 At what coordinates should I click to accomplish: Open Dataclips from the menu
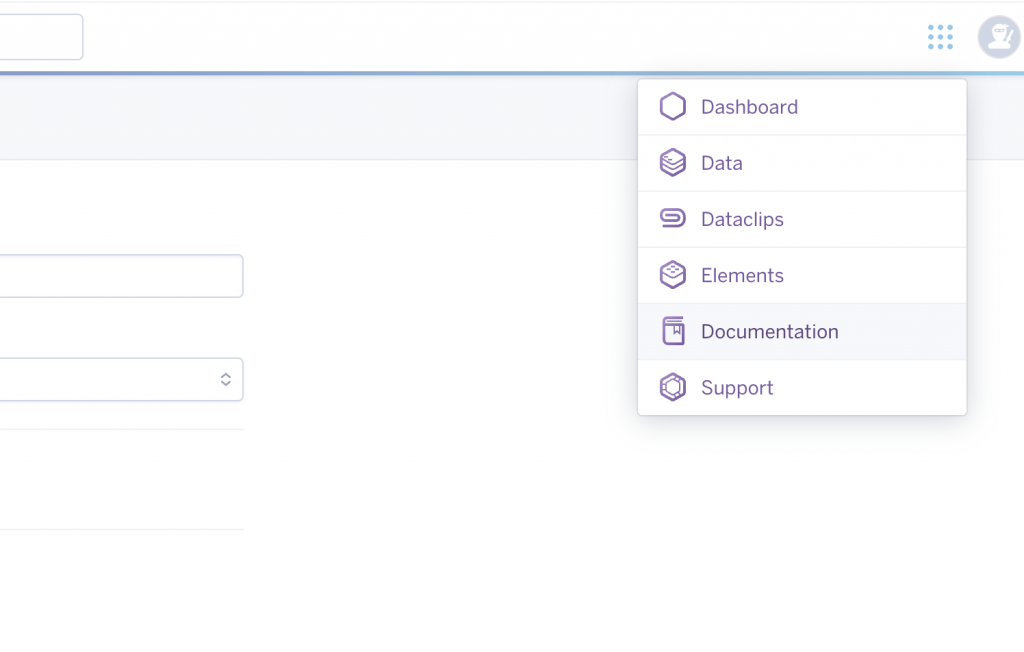pyautogui.click(x=742, y=219)
